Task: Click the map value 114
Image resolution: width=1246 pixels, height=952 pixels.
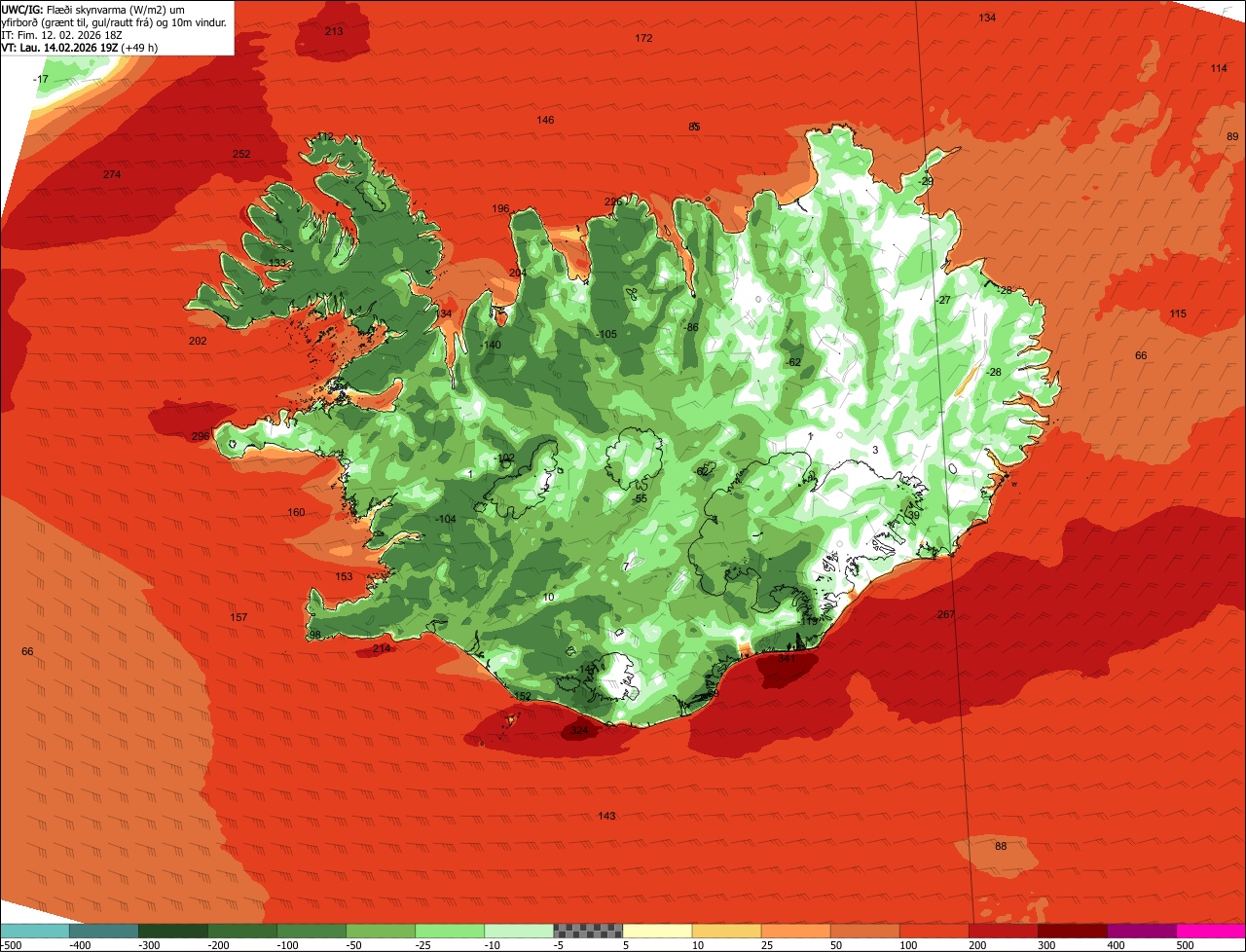Action: (1219, 68)
